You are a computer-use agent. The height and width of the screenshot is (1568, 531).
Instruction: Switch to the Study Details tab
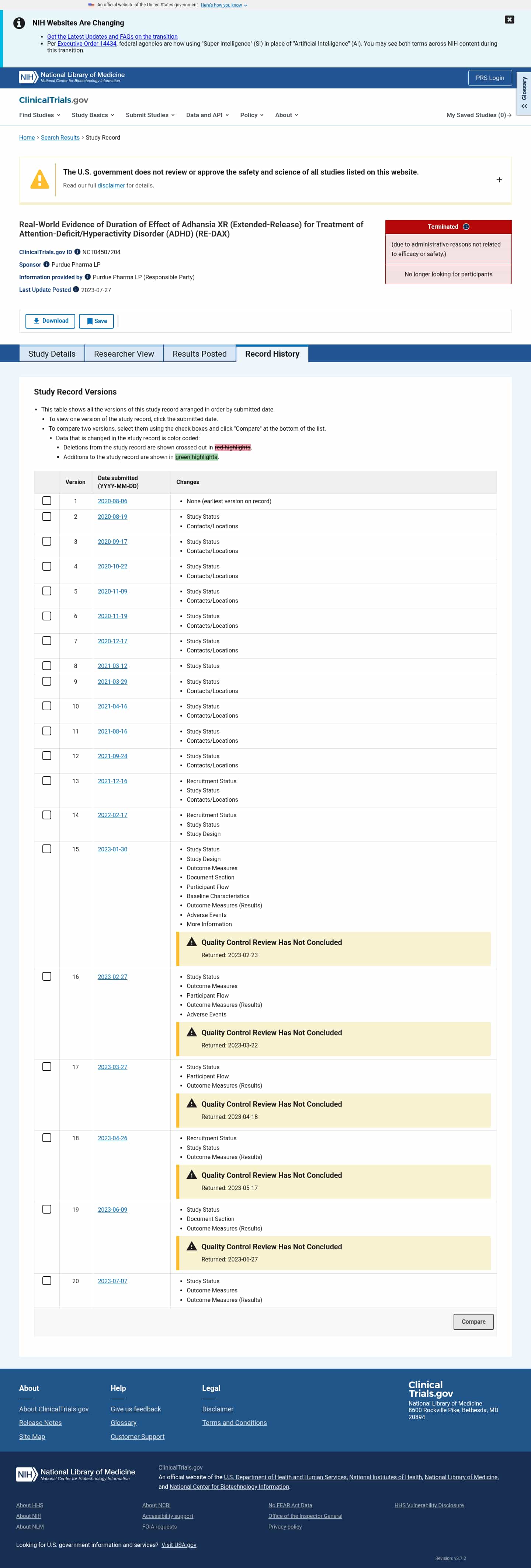click(x=52, y=354)
